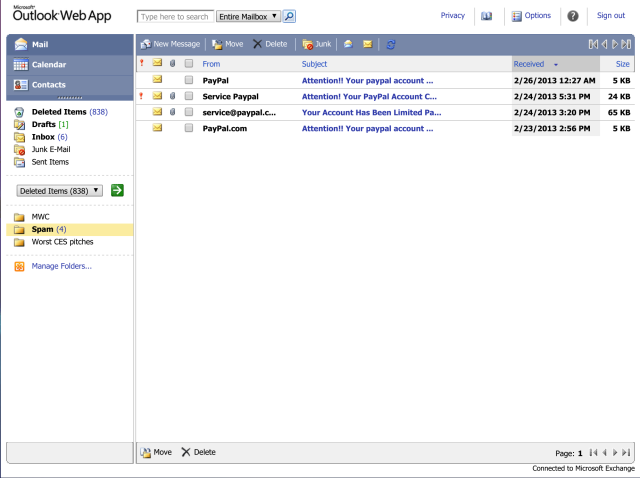640x478 pixels.
Task: Click envelope icon on PayPal.com row
Action: pos(157,128)
